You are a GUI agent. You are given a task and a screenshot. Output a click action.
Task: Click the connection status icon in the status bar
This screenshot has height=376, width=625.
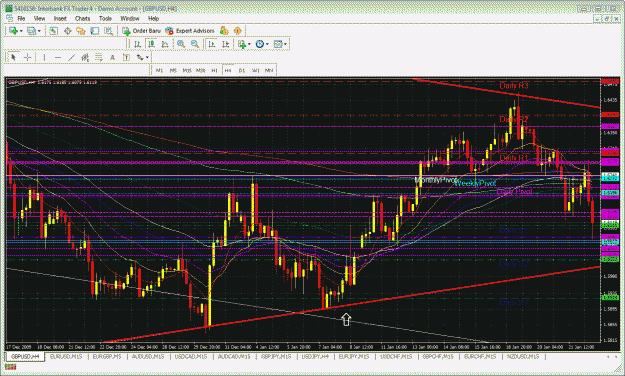[10, 366]
